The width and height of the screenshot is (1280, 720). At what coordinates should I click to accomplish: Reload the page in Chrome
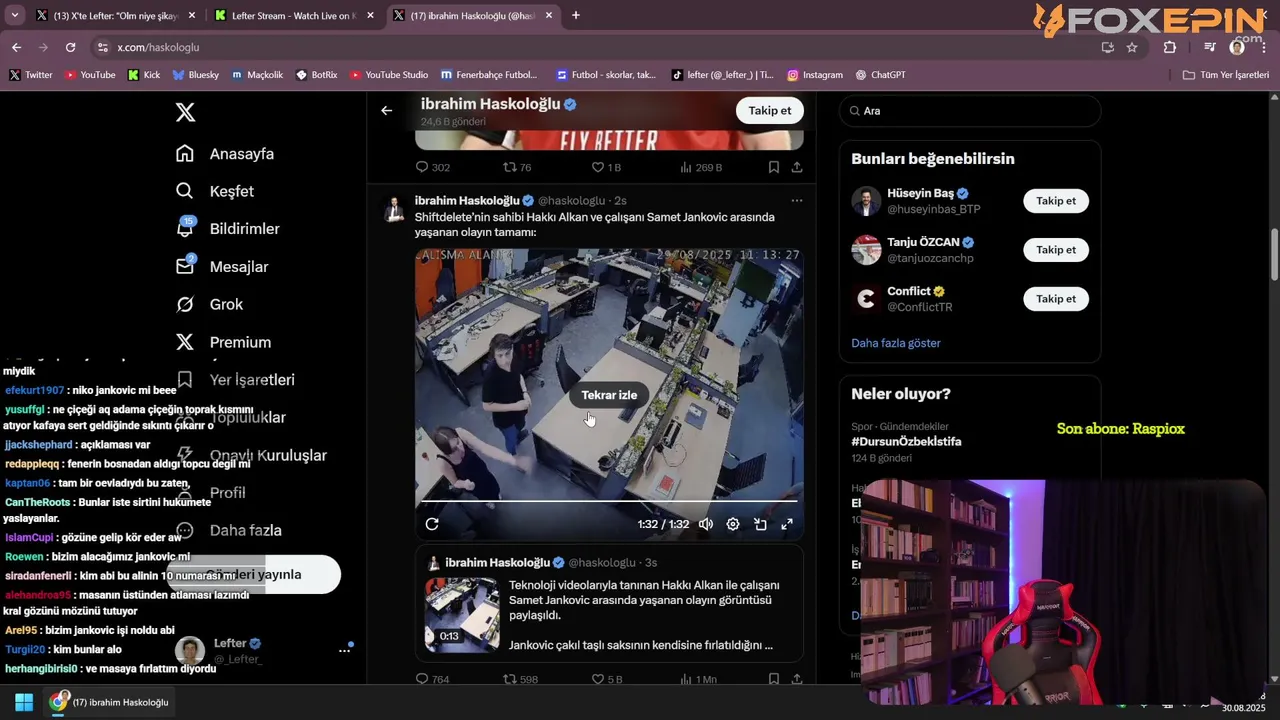coord(70,47)
